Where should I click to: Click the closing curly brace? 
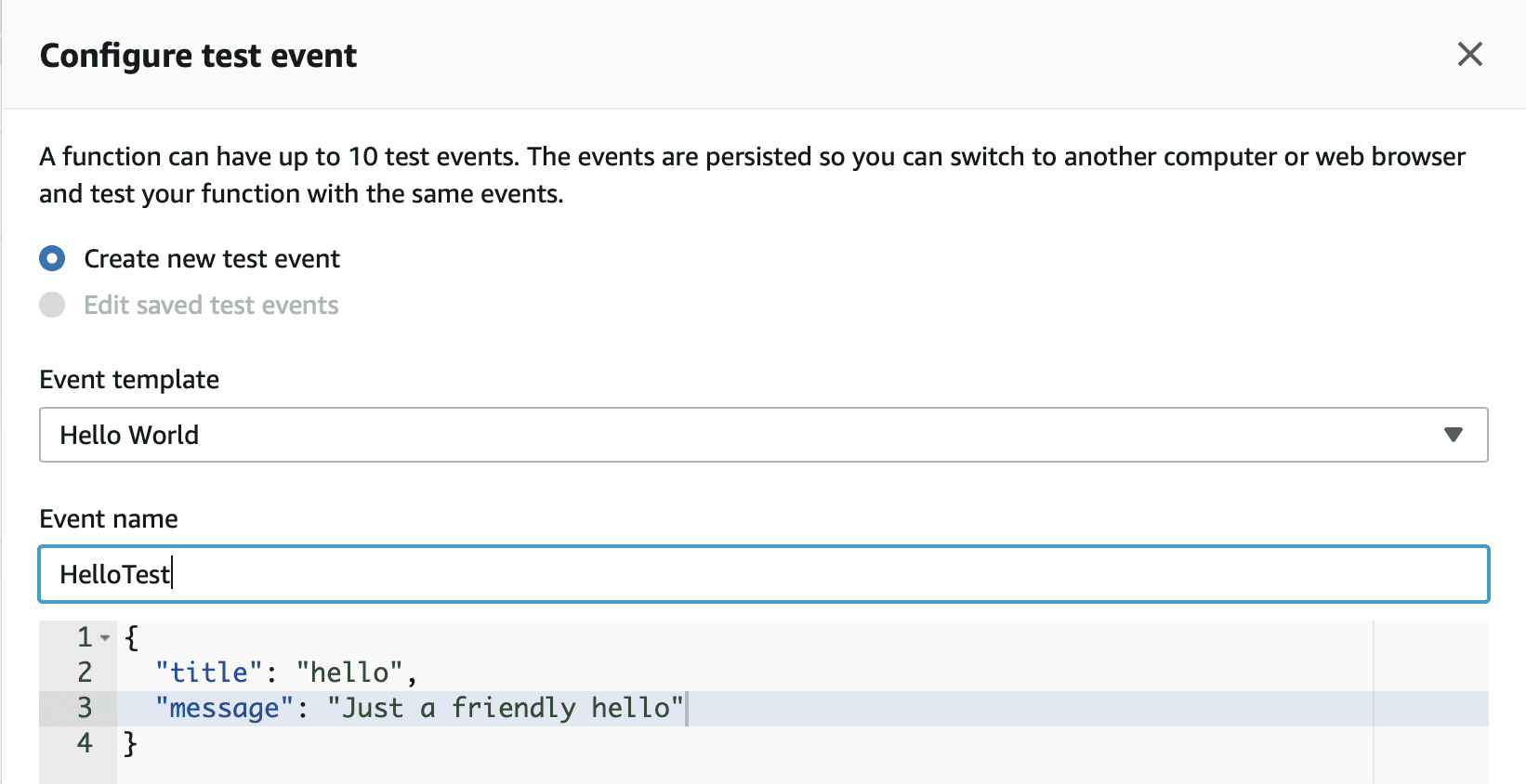click(x=131, y=743)
